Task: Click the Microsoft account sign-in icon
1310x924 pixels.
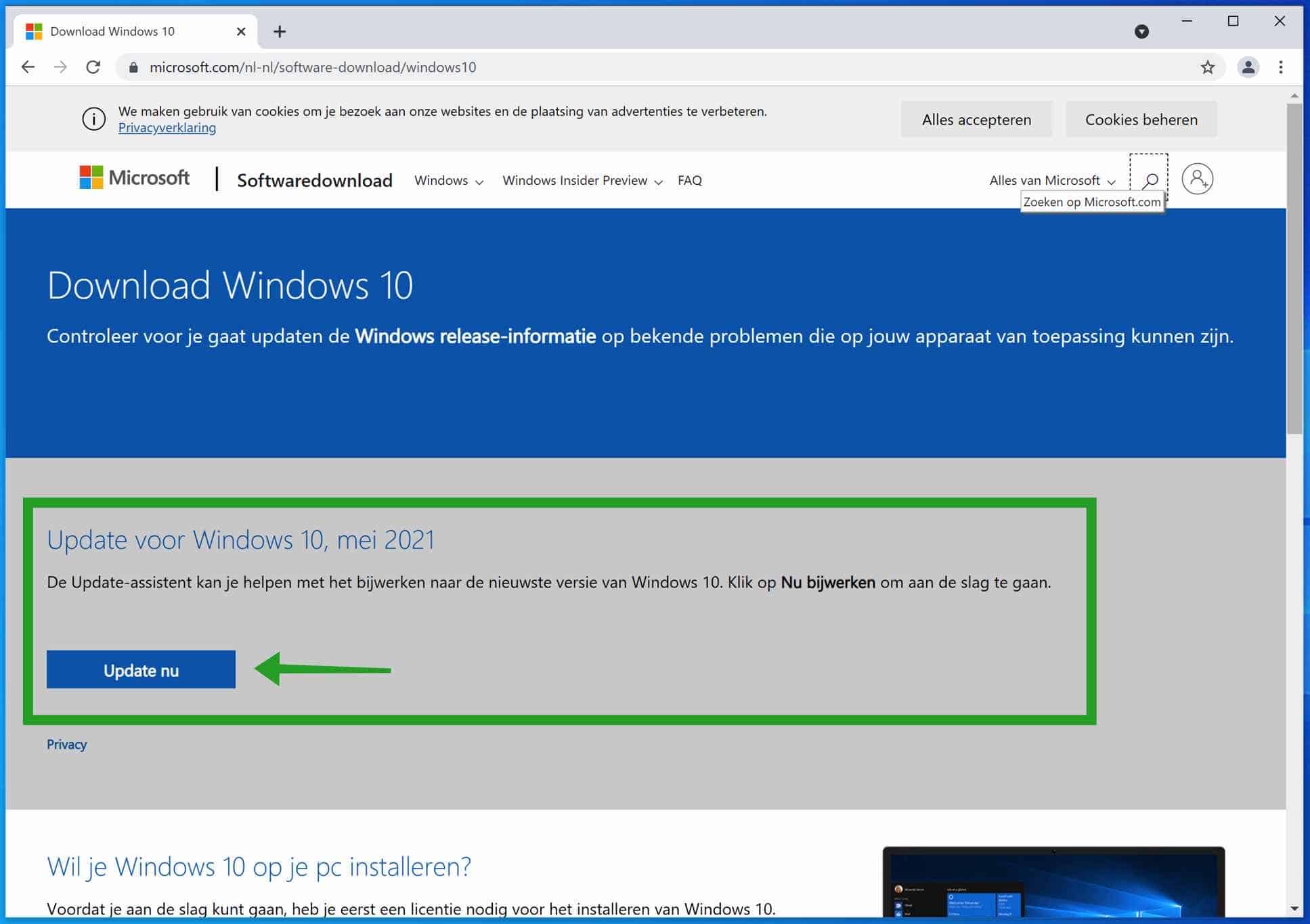Action: point(1197,179)
